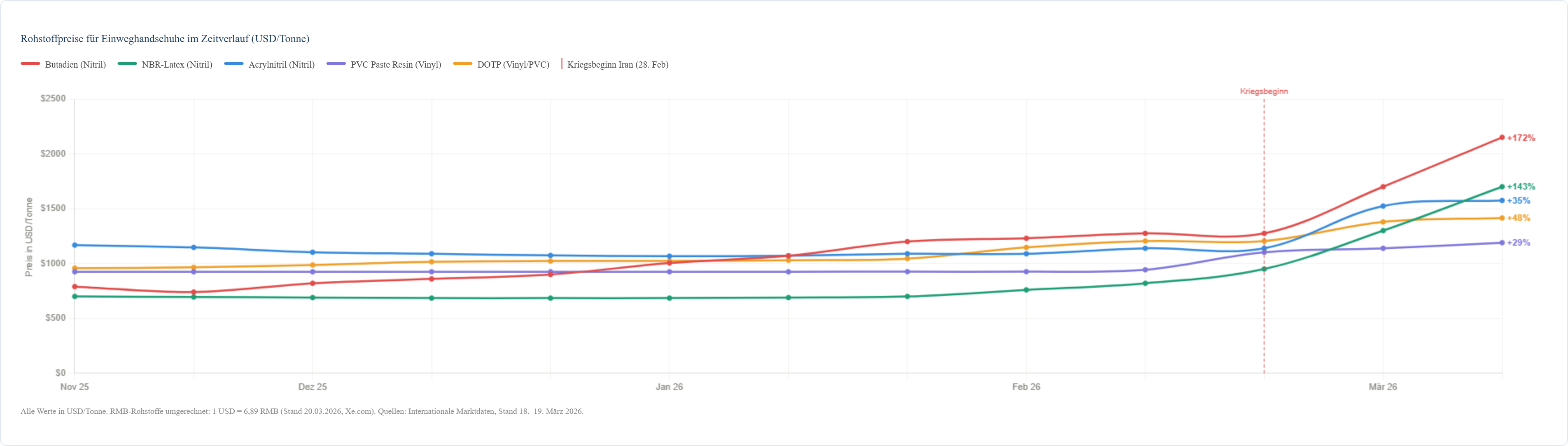
Task: Hide DOTP (Vinyl/PVC) series
Action: click(x=513, y=65)
